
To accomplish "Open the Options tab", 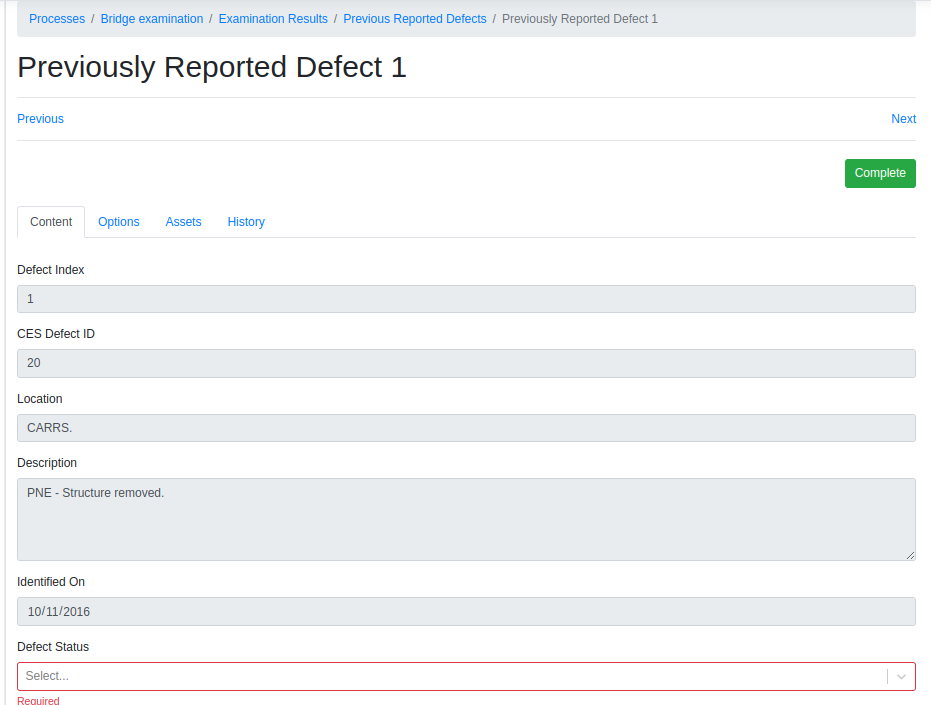I will point(119,222).
